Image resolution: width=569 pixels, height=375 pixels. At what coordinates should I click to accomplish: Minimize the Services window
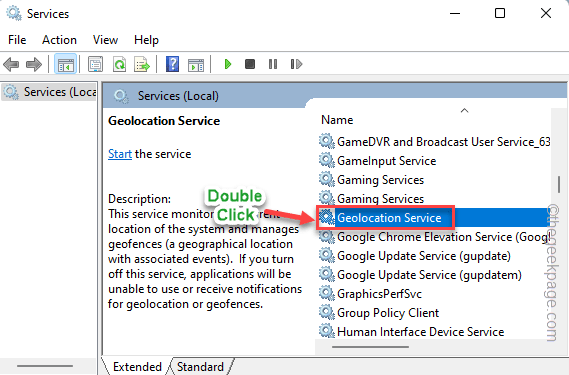tap(455, 13)
